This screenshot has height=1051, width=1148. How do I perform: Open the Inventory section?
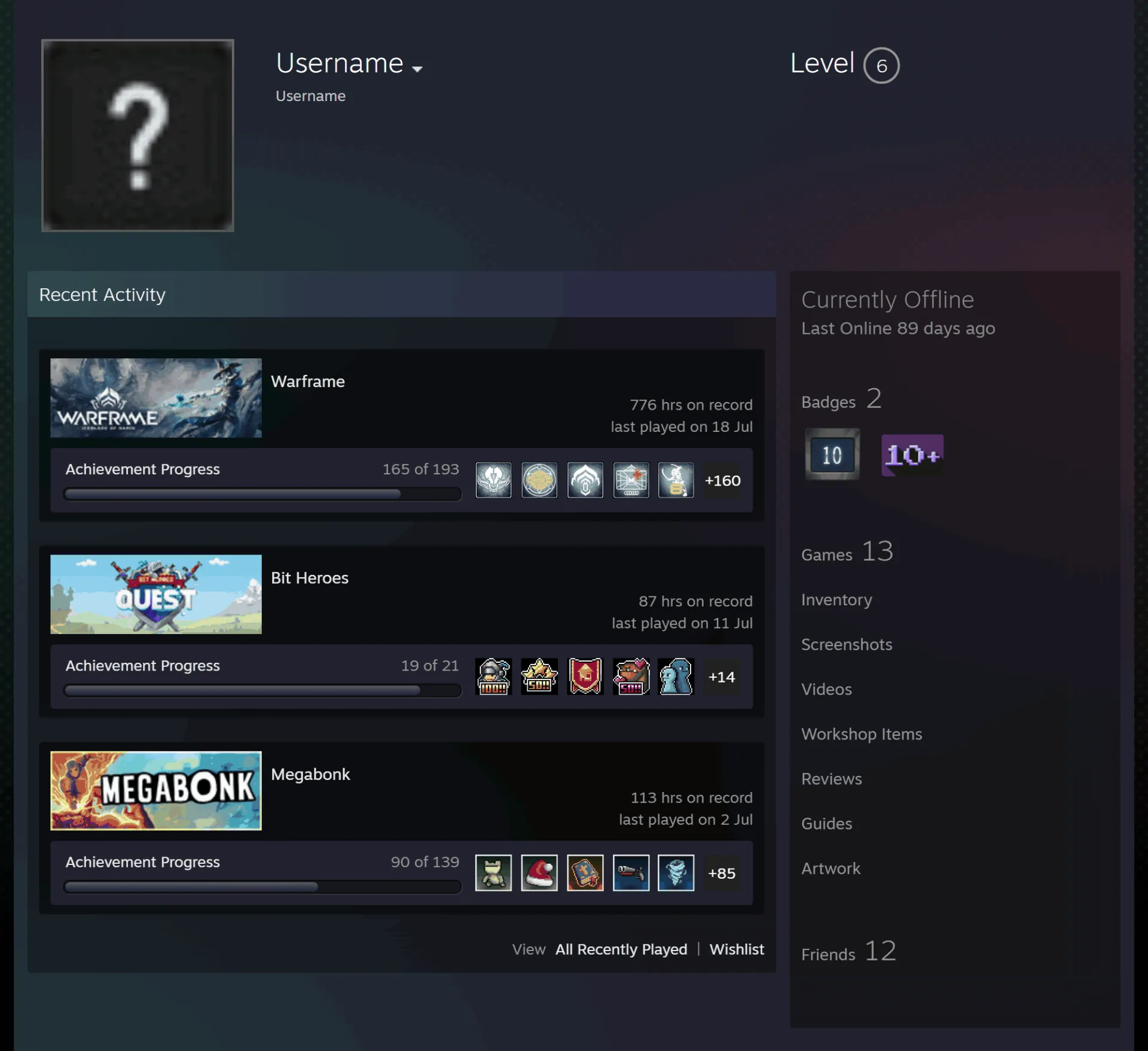click(836, 599)
